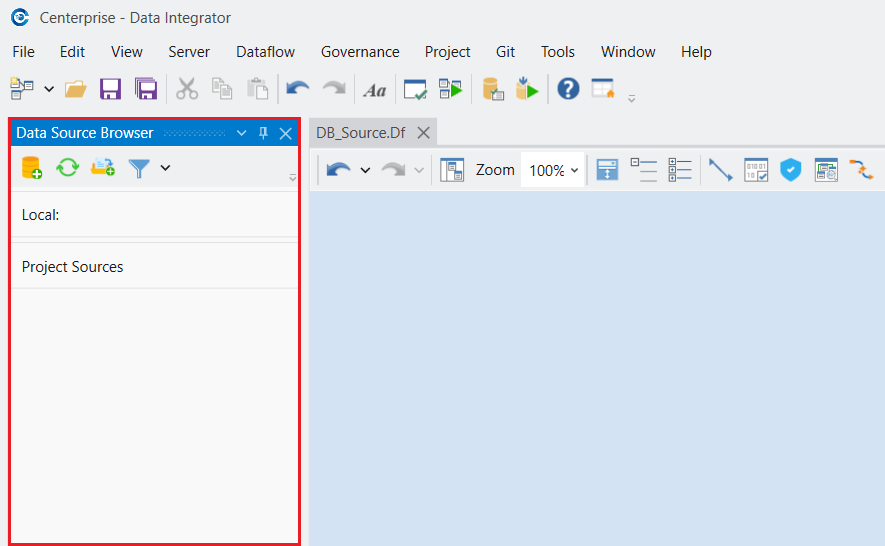Open main toolbar overflow options arrow
The image size is (885, 546).
point(632,98)
